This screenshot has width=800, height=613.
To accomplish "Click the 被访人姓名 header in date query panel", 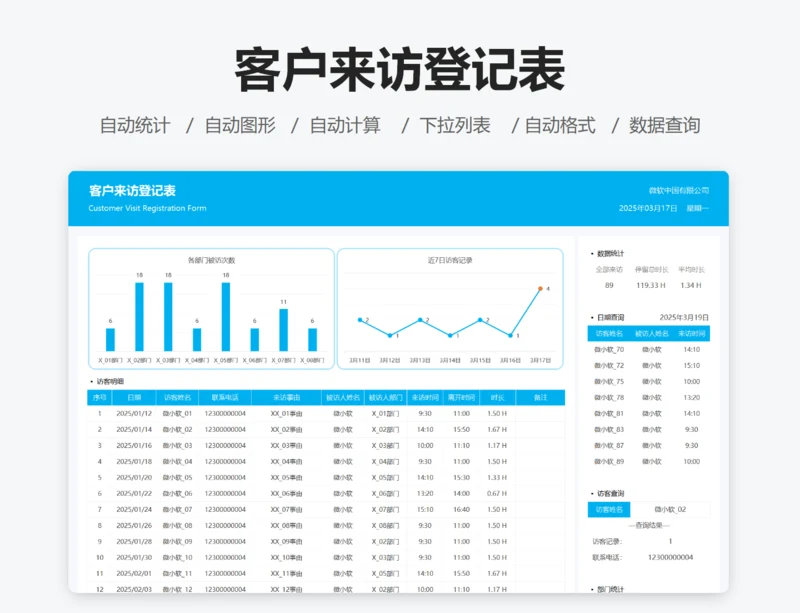I will (x=652, y=334).
